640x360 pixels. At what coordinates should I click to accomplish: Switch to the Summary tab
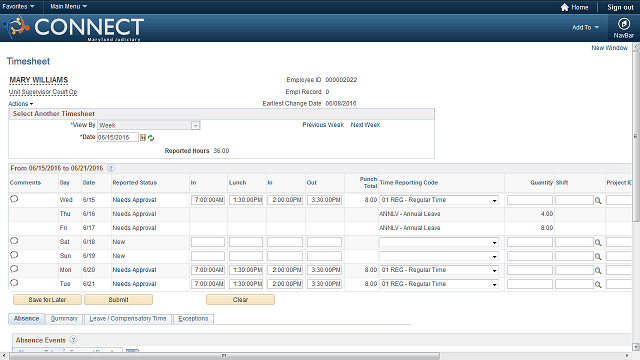click(x=64, y=319)
